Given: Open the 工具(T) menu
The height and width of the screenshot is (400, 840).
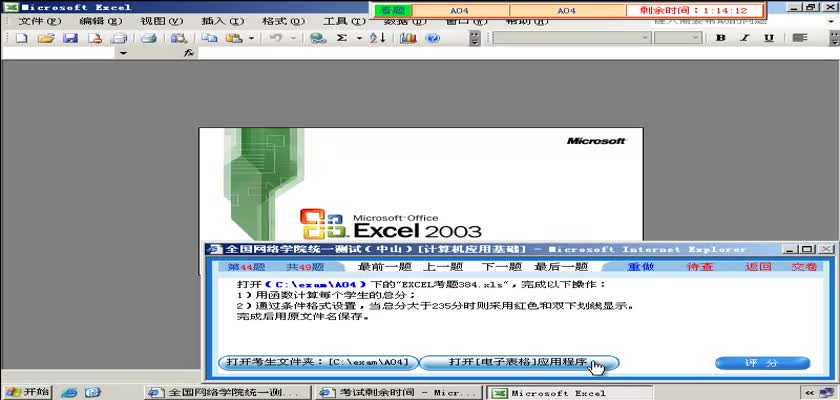Looking at the screenshot, I should point(344,21).
